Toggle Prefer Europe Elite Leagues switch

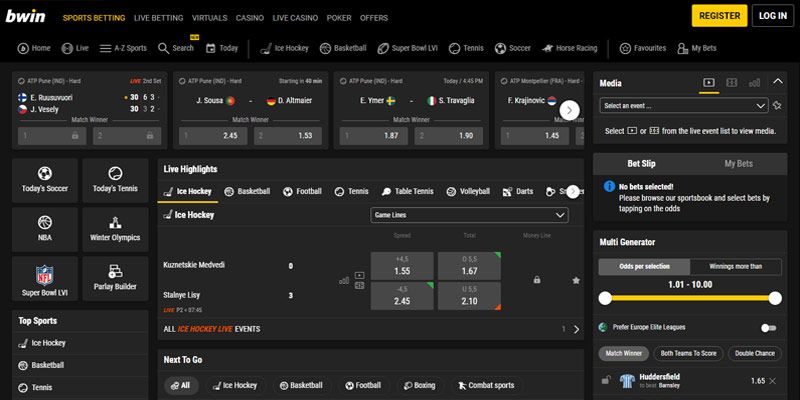(768, 328)
